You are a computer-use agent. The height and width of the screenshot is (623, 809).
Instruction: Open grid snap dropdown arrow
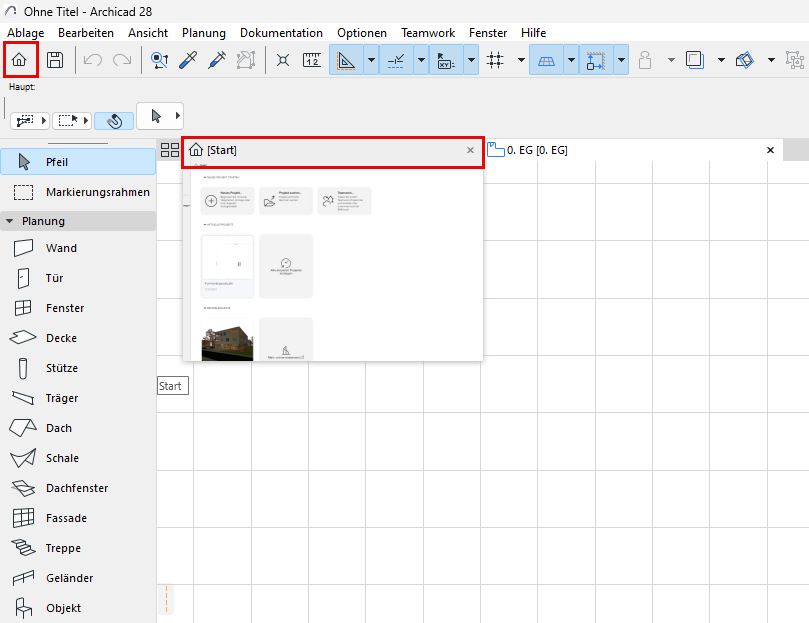tap(521, 60)
